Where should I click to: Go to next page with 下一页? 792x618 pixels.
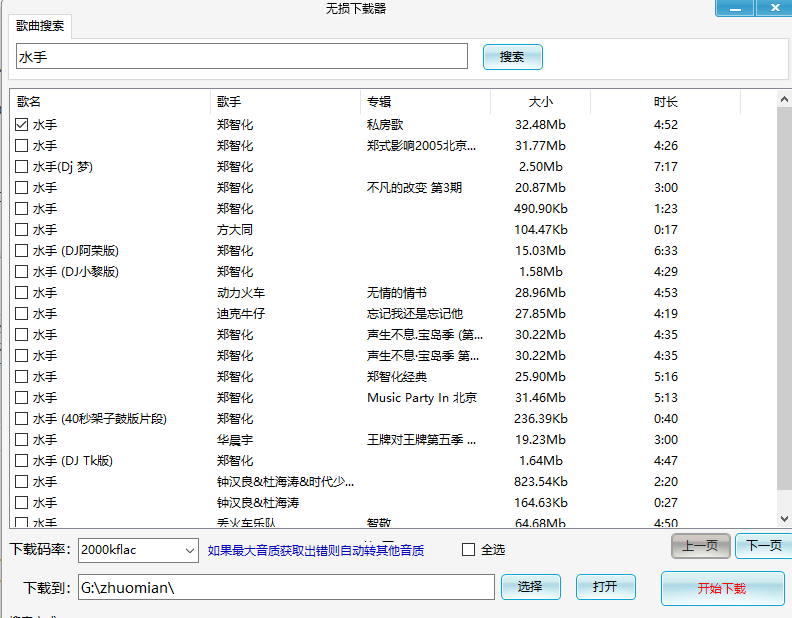pos(763,546)
